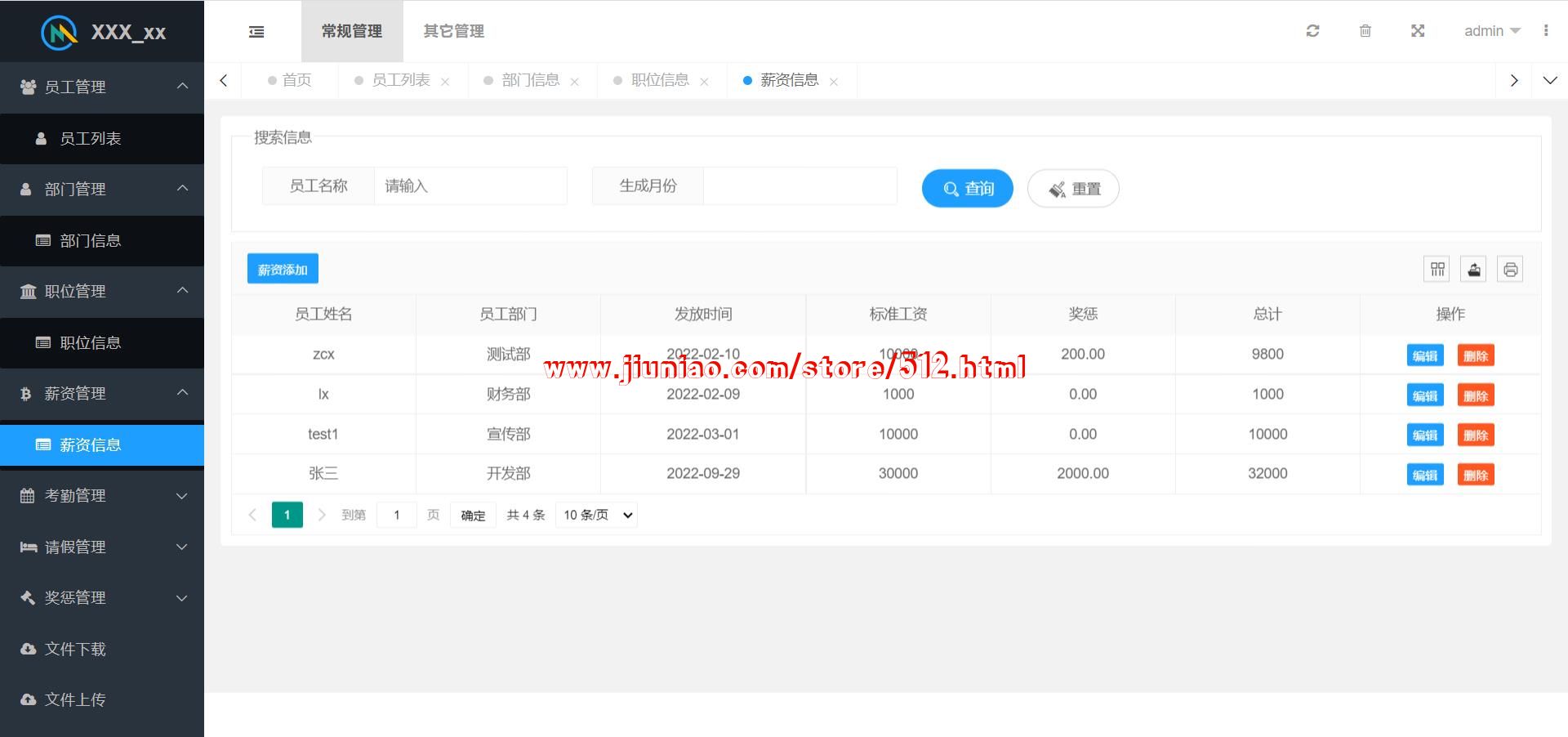Open the tab operations dropdown chevron
Screen dimensions: 1568x737
1550,80
